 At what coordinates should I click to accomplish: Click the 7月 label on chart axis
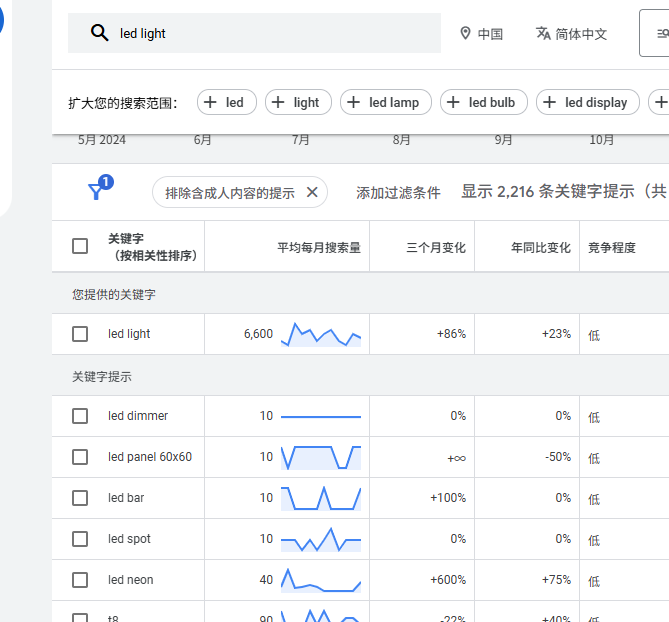(300, 140)
